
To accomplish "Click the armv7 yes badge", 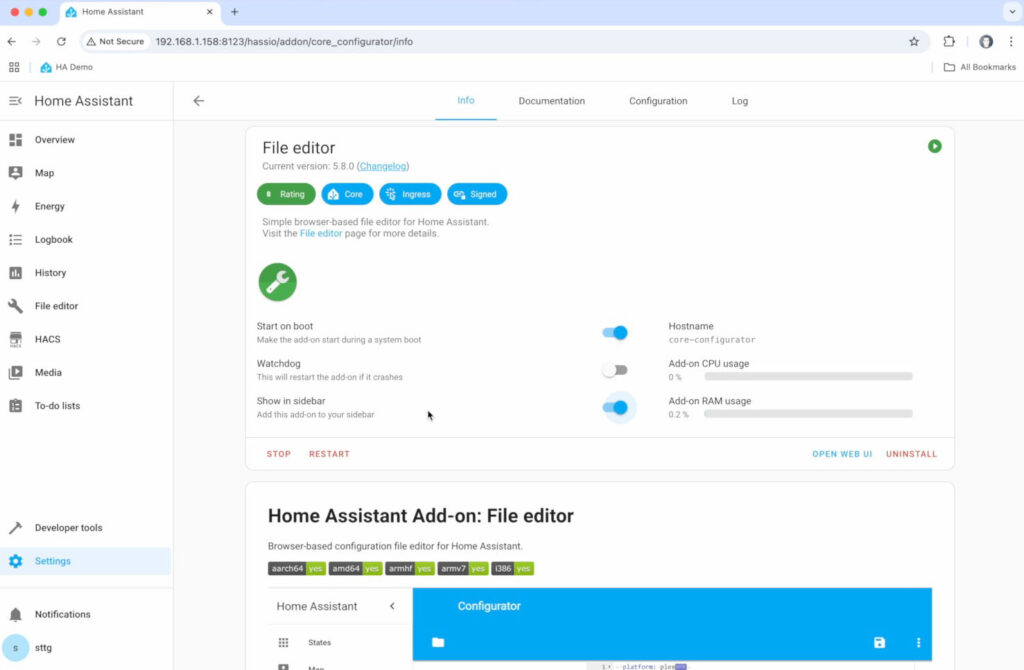I will click(x=463, y=569).
